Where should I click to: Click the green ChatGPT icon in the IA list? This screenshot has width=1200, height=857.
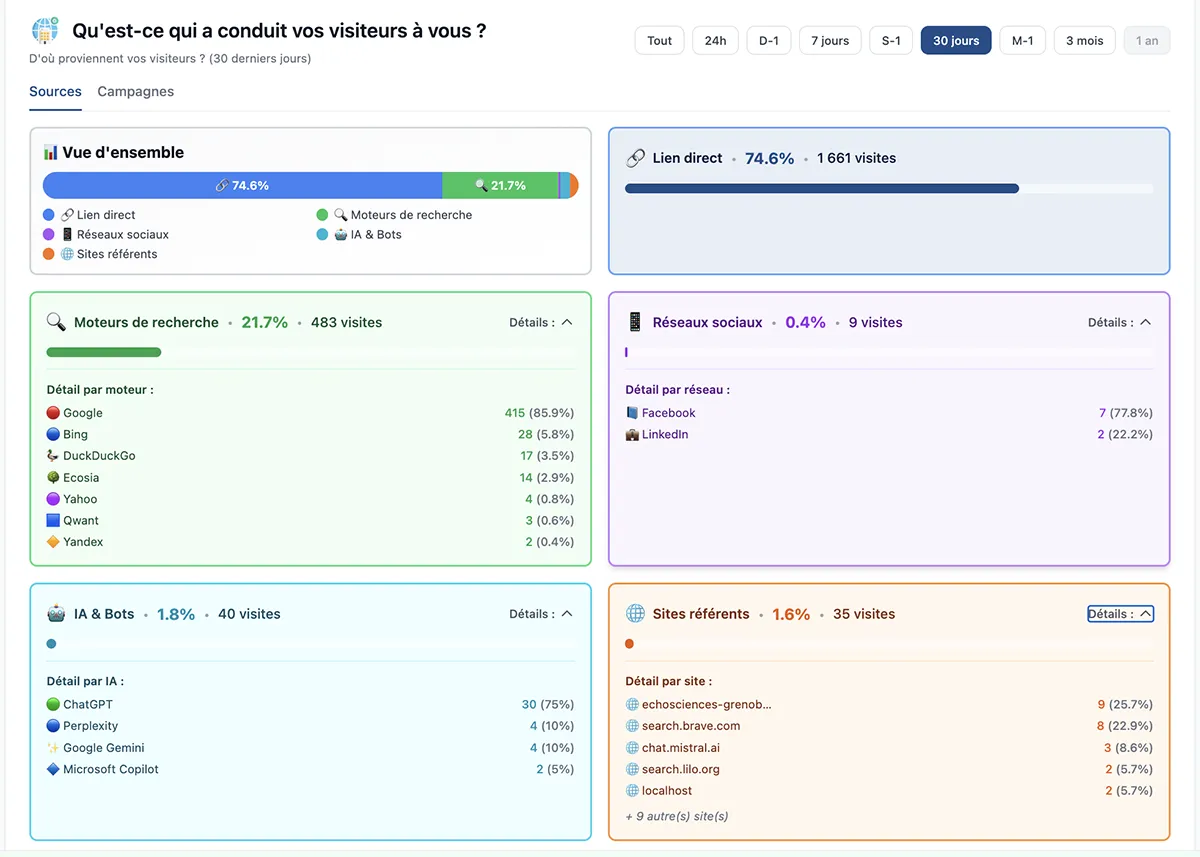click(54, 705)
